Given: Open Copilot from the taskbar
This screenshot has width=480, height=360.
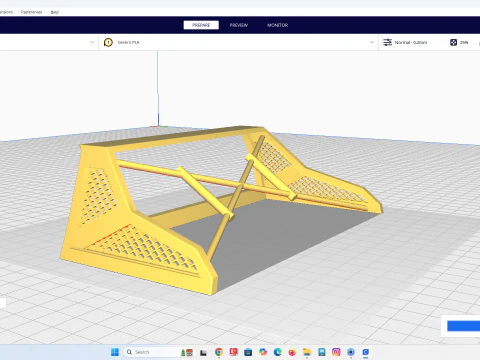Looking at the screenshot, I should click(263, 352).
